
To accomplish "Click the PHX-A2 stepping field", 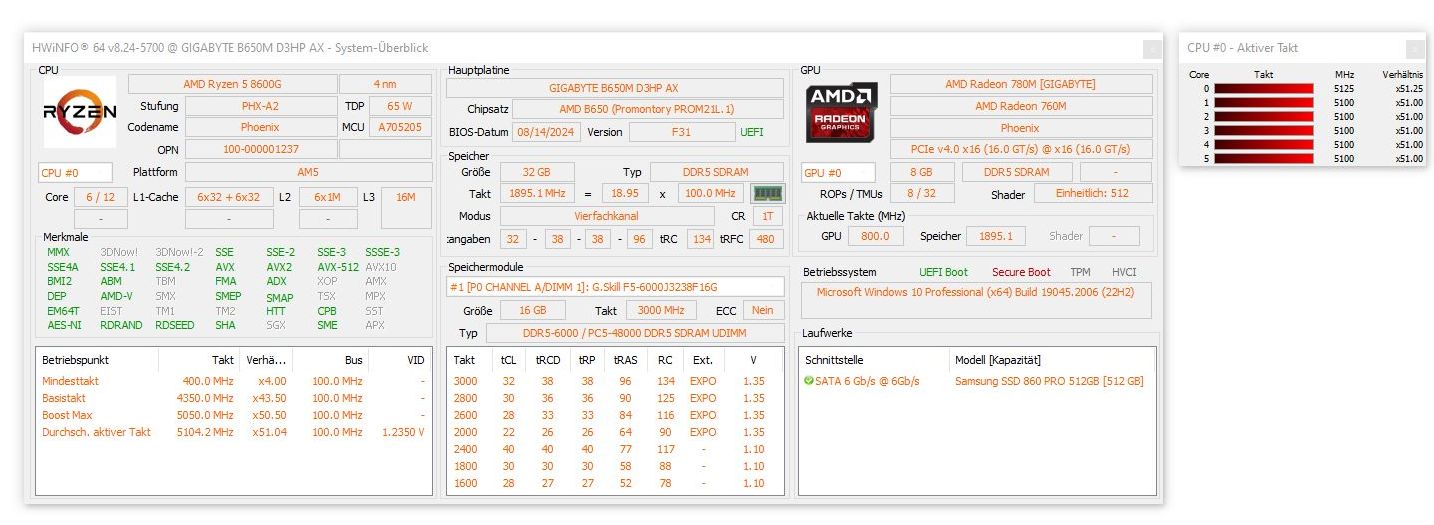I will point(261,106).
